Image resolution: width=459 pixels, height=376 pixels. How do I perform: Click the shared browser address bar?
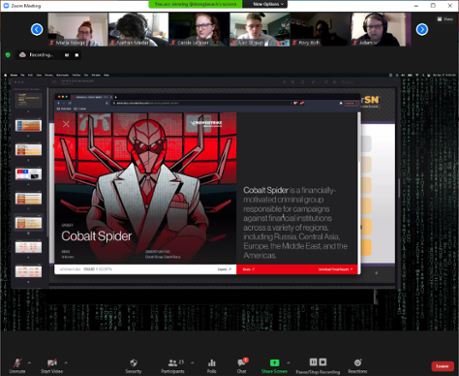202,103
